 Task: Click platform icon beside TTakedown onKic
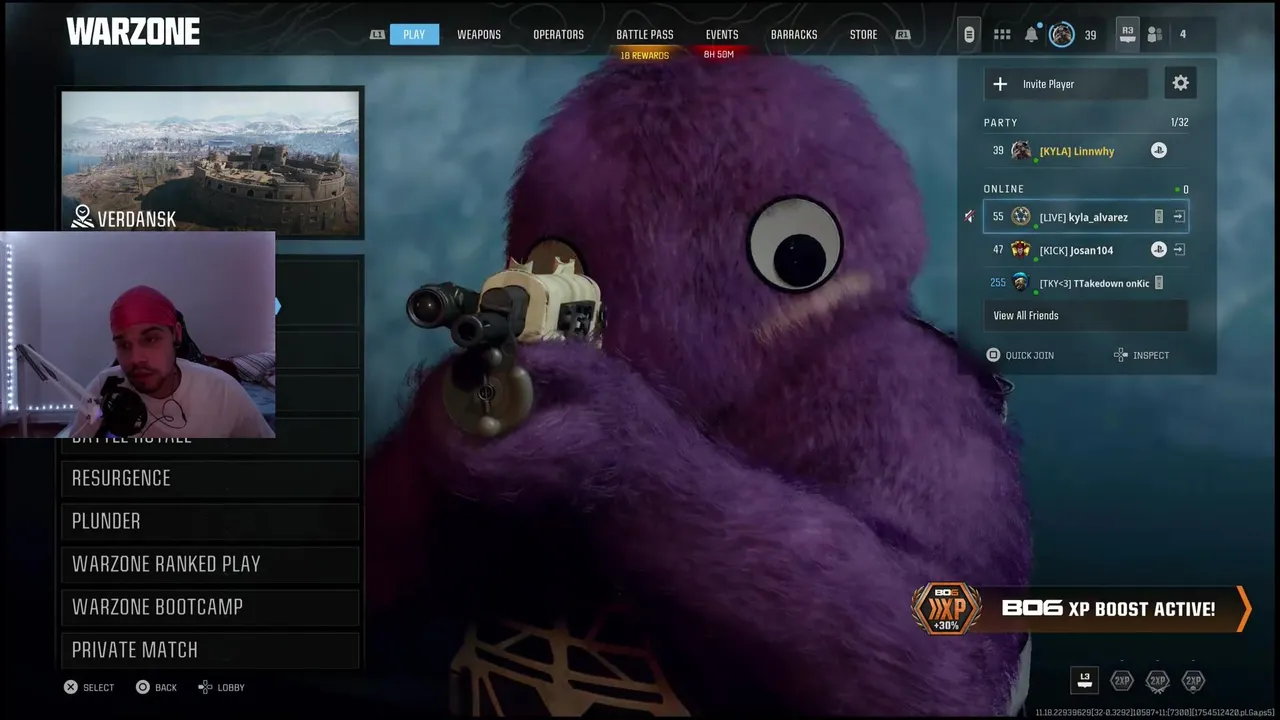[1159, 283]
